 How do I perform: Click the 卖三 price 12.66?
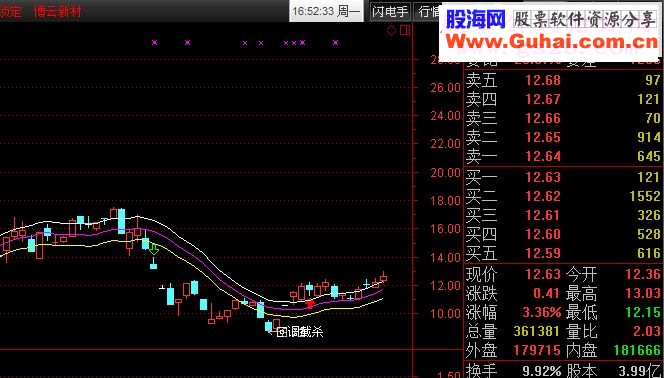(x=543, y=118)
